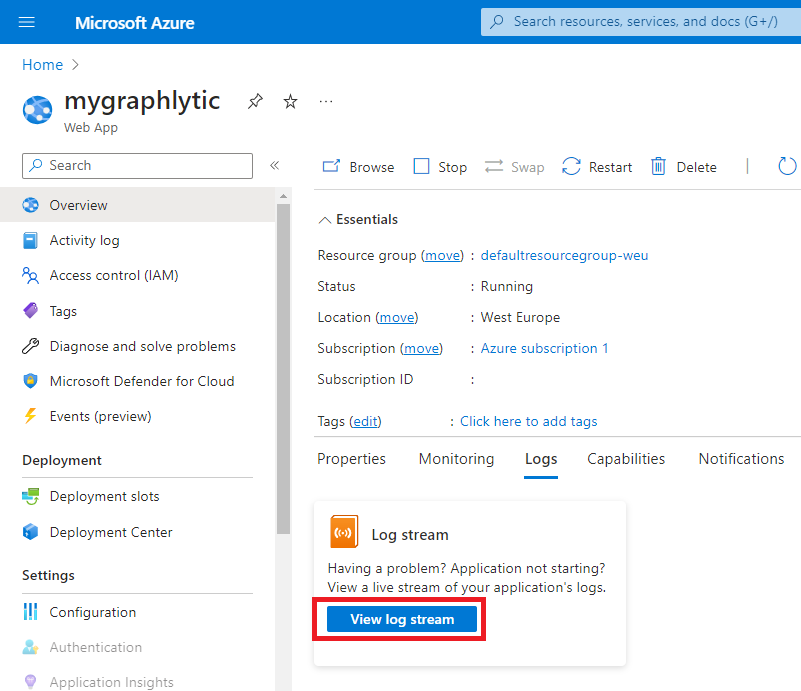Go to Deployment Center
This screenshot has height=691, width=801.
click(x=110, y=532)
